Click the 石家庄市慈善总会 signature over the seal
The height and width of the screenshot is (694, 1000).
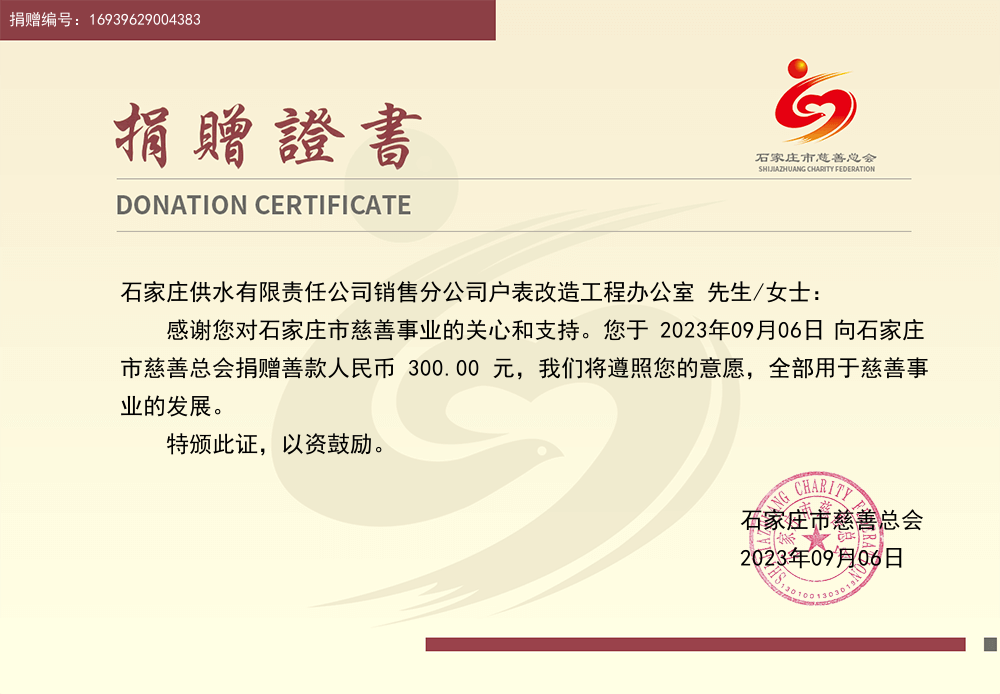click(x=831, y=520)
